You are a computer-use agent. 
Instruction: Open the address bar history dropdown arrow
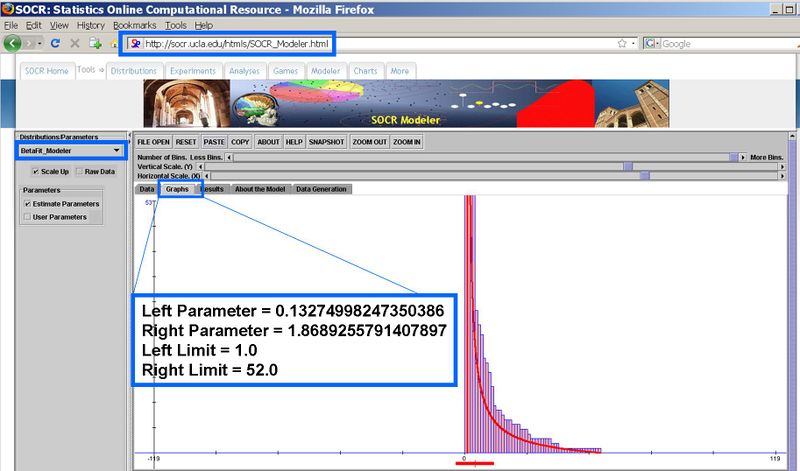click(x=633, y=44)
